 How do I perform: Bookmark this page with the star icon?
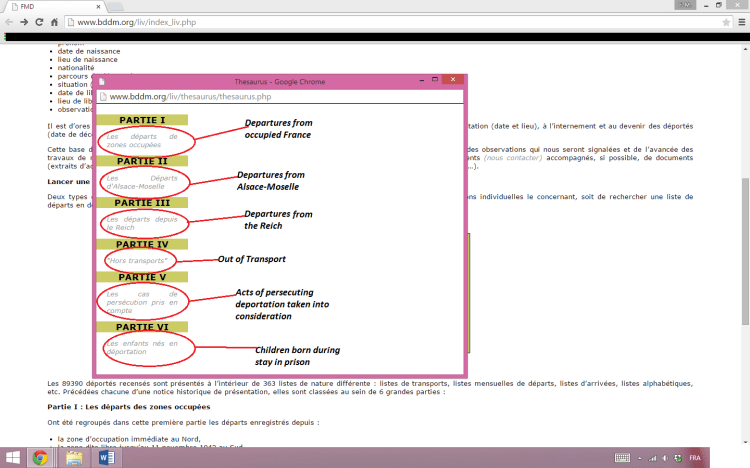coord(726,22)
